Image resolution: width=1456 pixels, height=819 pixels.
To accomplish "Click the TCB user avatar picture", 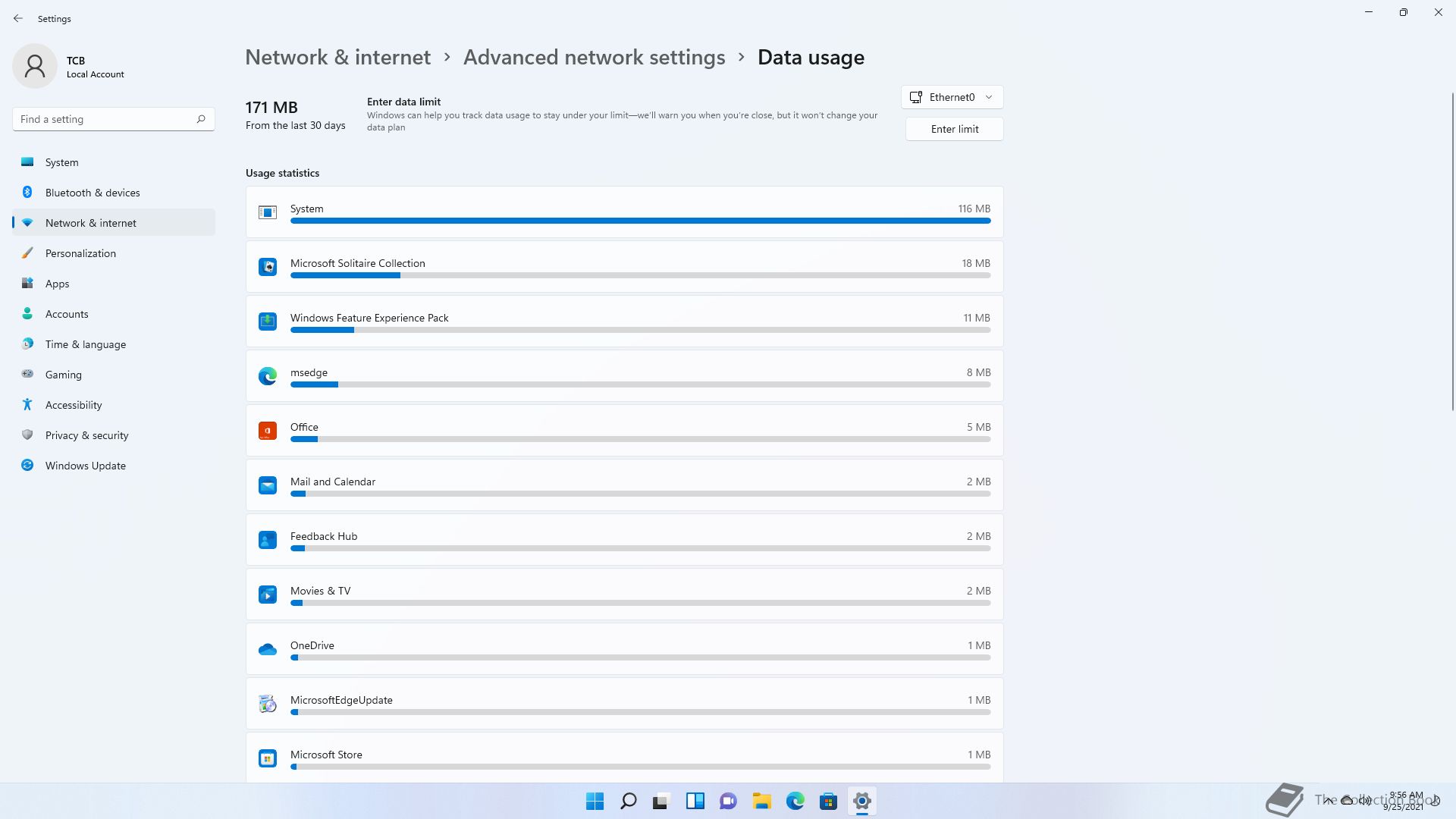I will (35, 66).
